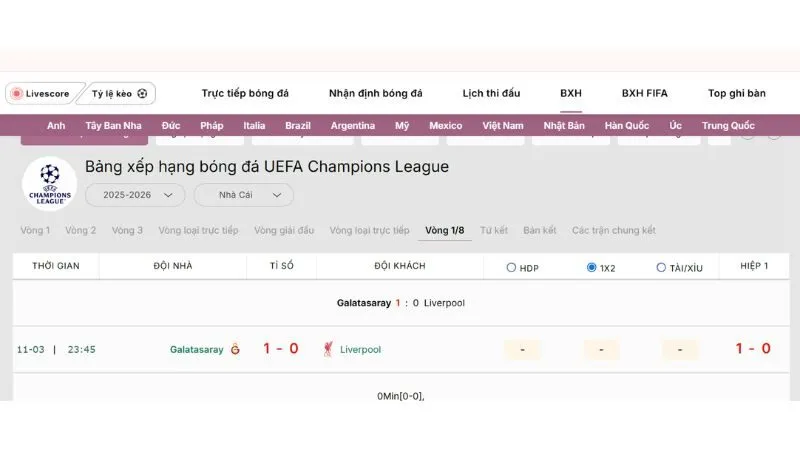Screen dimensions: 800x450
Task: Expand the Nhà Cái dropdown
Action: 243,195
